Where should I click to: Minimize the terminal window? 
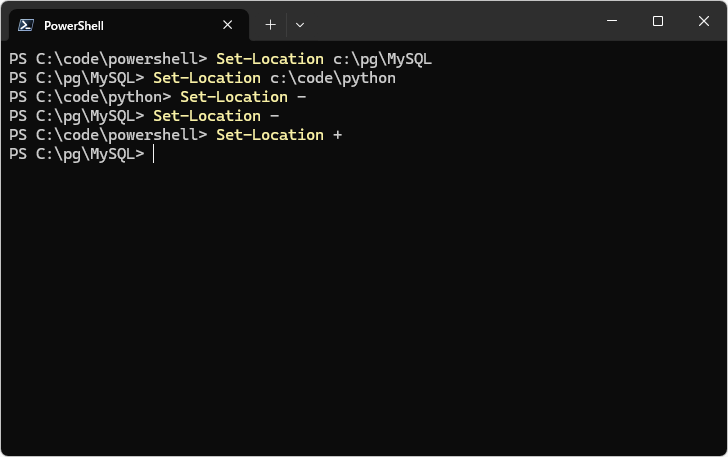coord(612,21)
